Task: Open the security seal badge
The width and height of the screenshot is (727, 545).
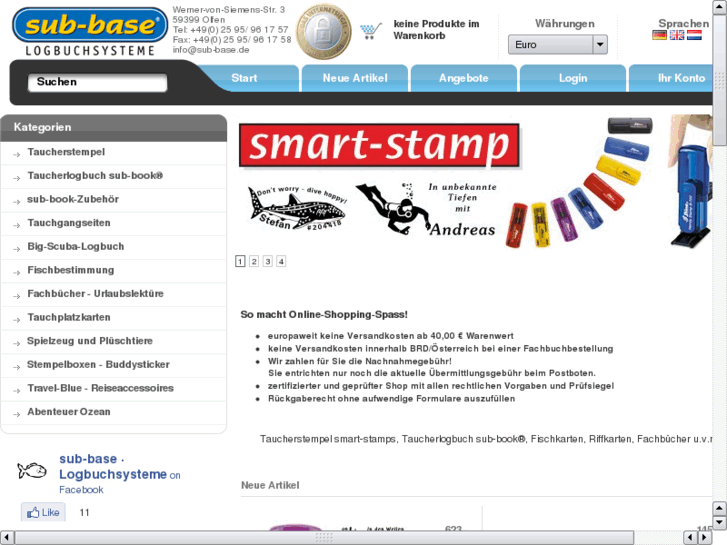Action: [x=323, y=31]
